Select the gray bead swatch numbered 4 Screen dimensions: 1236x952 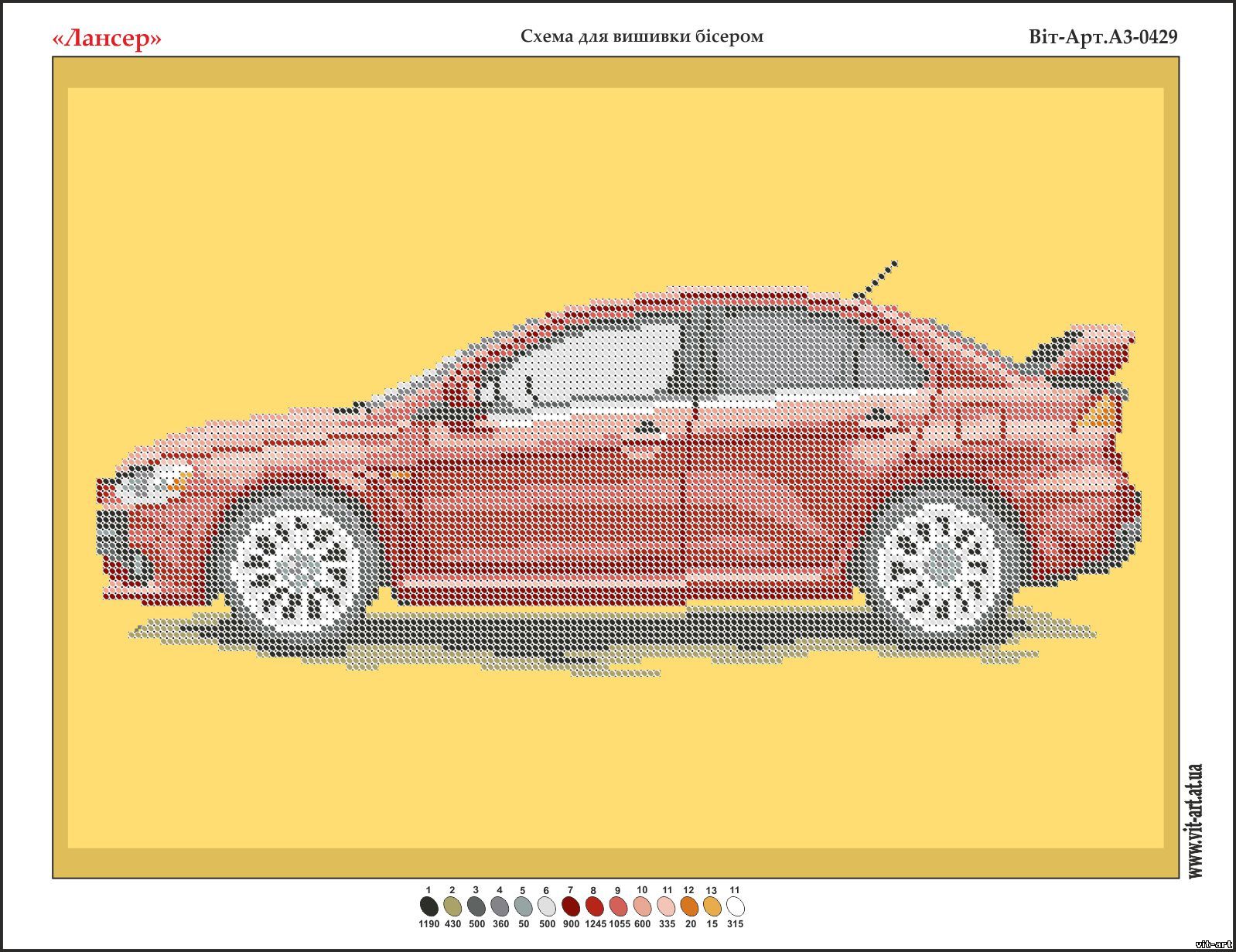click(x=500, y=906)
